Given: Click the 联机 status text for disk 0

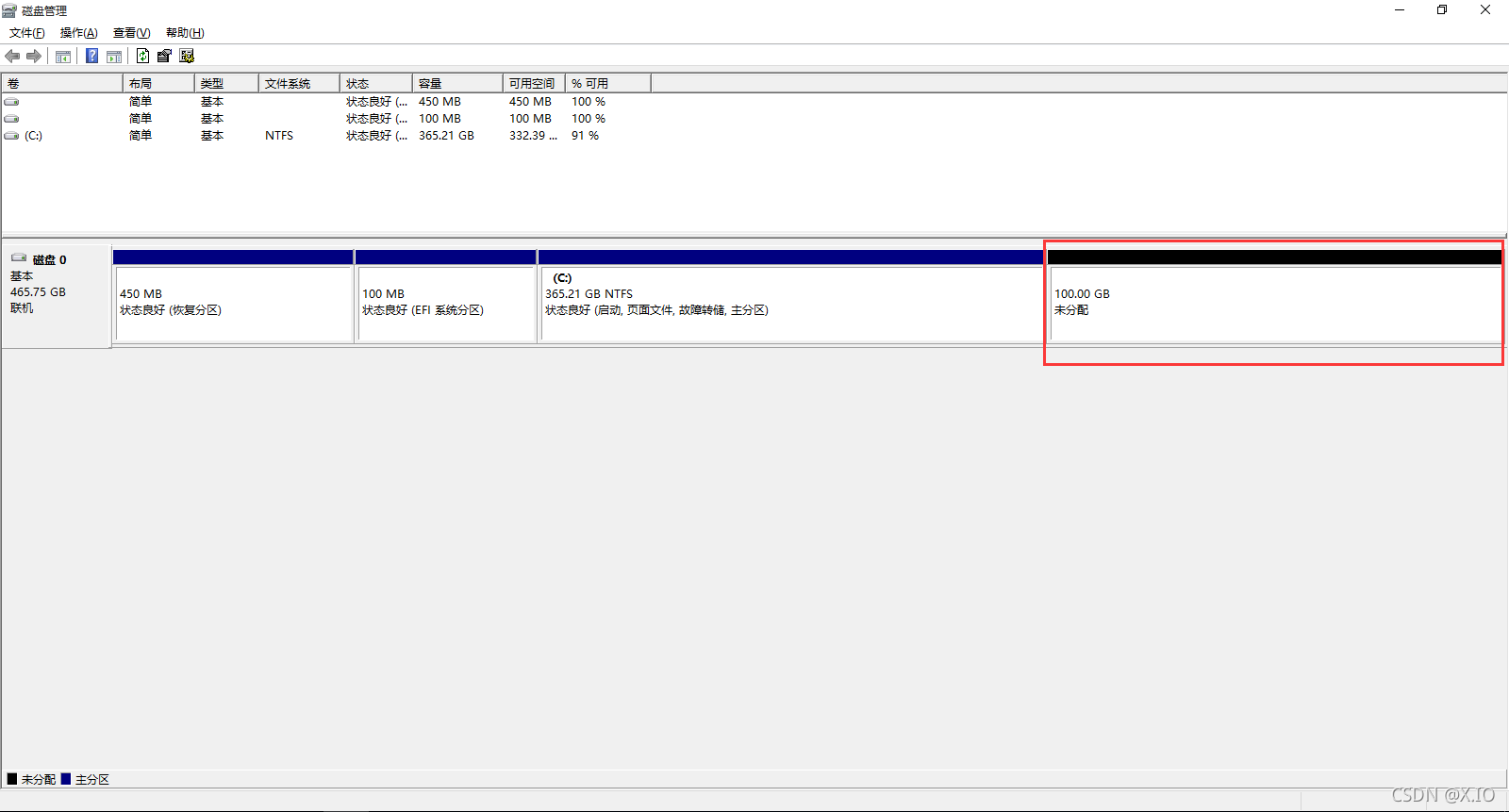Looking at the screenshot, I should [x=22, y=308].
